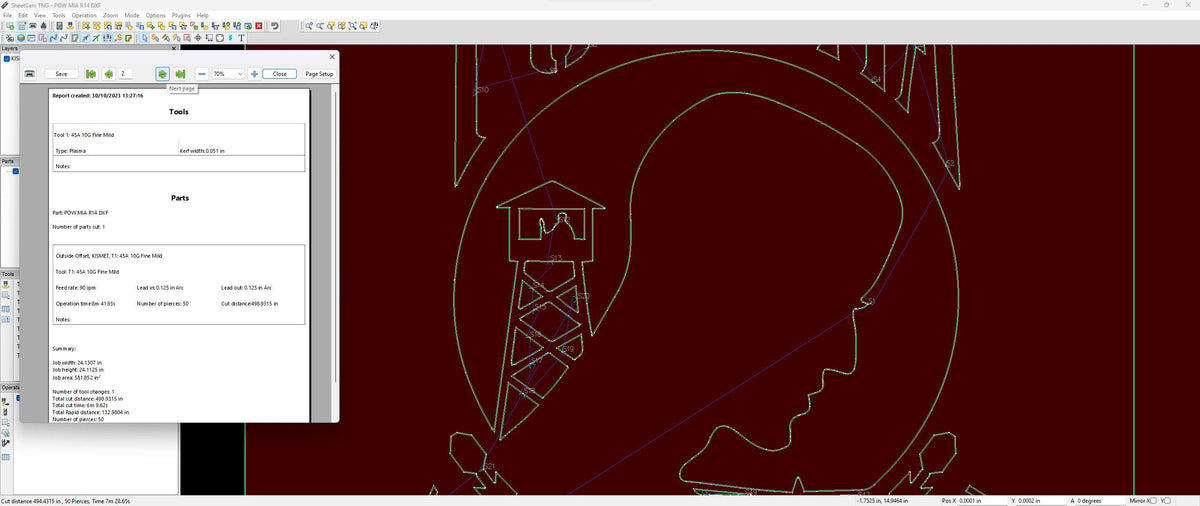This screenshot has height=506, width=1200.
Task: Open the 70% zoom dropdown in the report window
Action: coord(228,74)
